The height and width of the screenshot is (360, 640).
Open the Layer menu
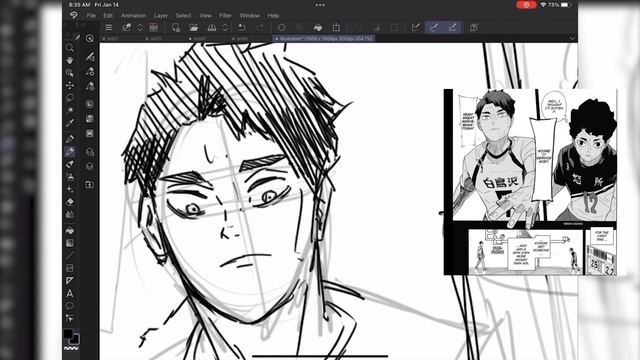pyautogui.click(x=160, y=16)
